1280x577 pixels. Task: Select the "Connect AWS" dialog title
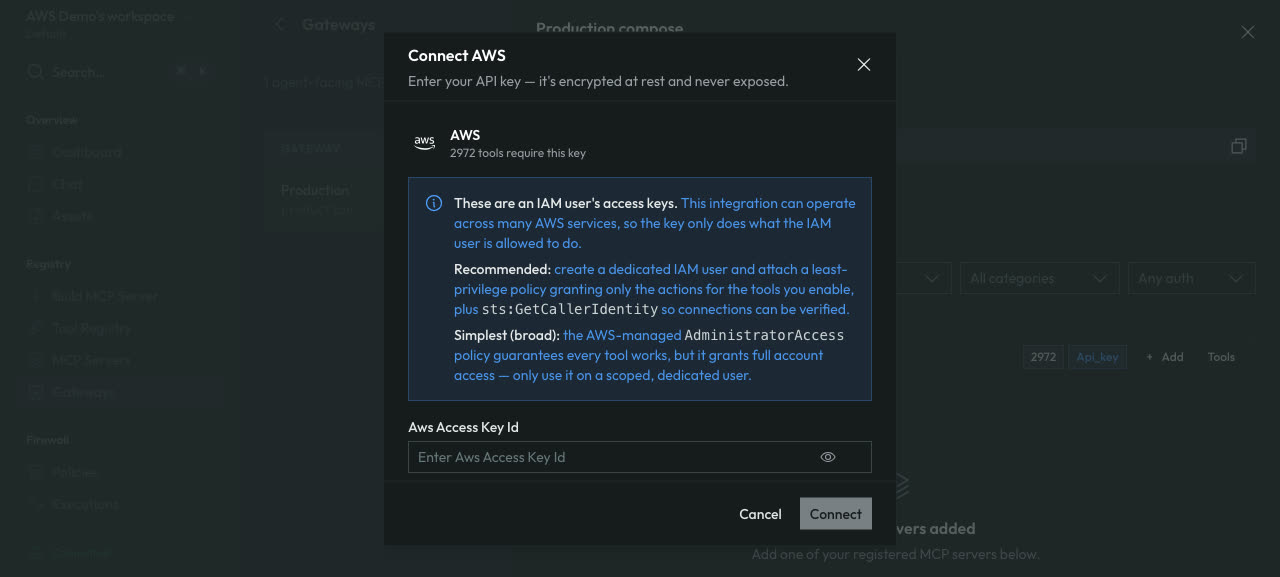(x=457, y=56)
